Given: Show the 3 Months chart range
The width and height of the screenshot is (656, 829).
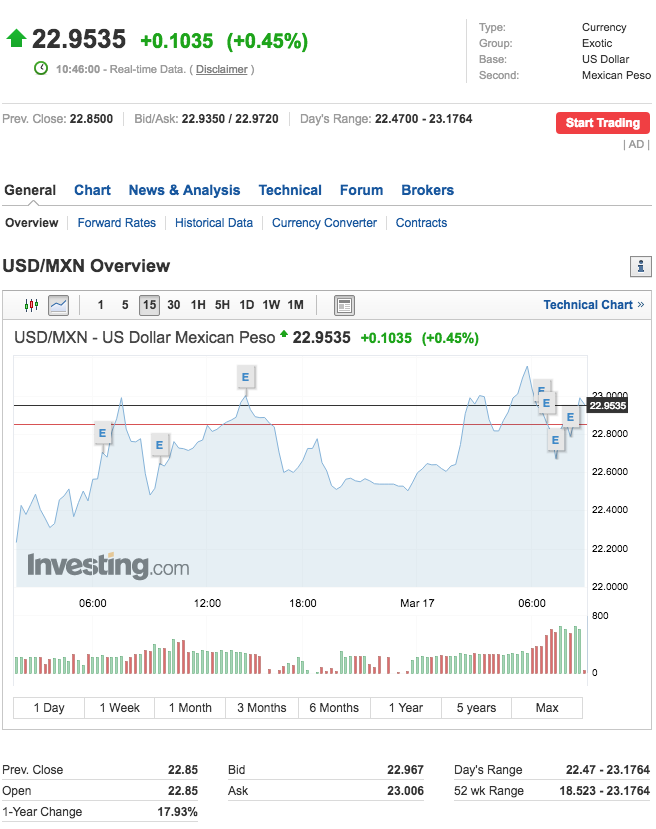Looking at the screenshot, I should point(261,708).
